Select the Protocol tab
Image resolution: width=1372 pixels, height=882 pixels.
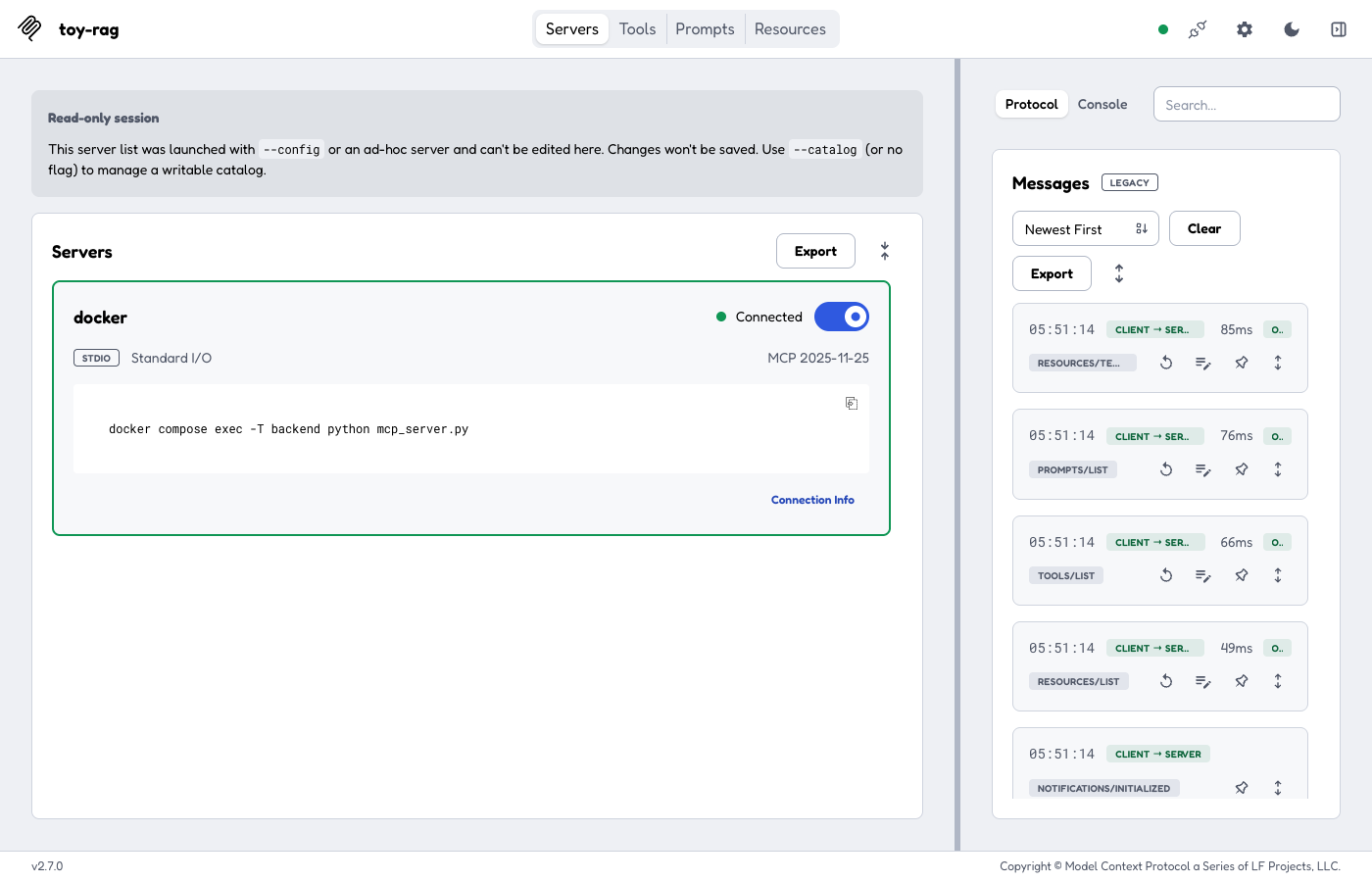pos(1032,104)
